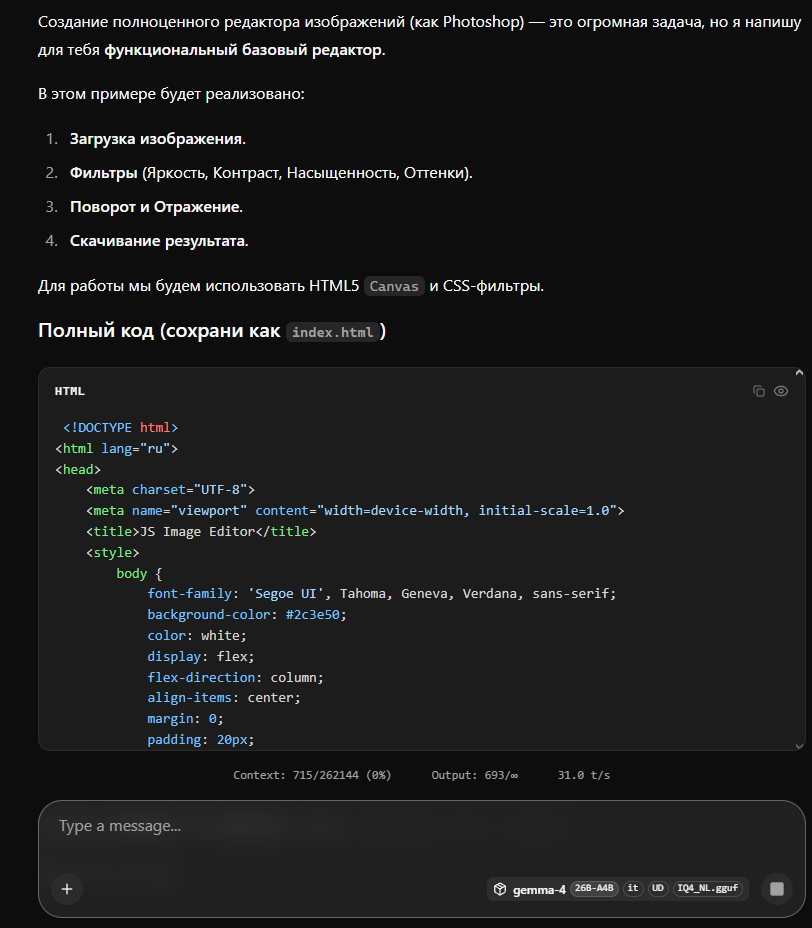This screenshot has height=928, width=812.
Task: Click the Output: 693/∞ statistic
Action: (x=475, y=775)
